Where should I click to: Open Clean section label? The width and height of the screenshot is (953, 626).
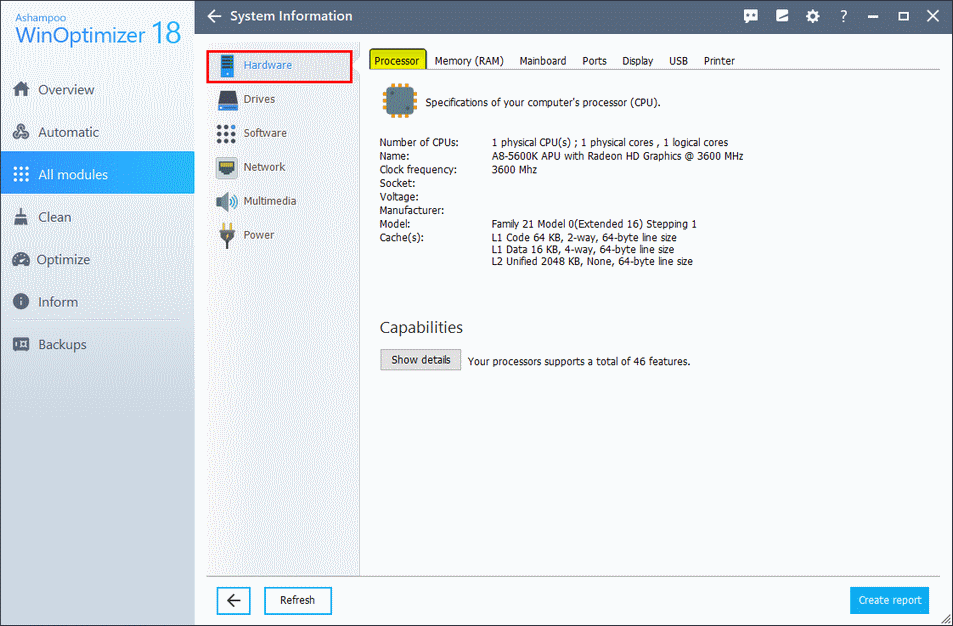point(55,218)
